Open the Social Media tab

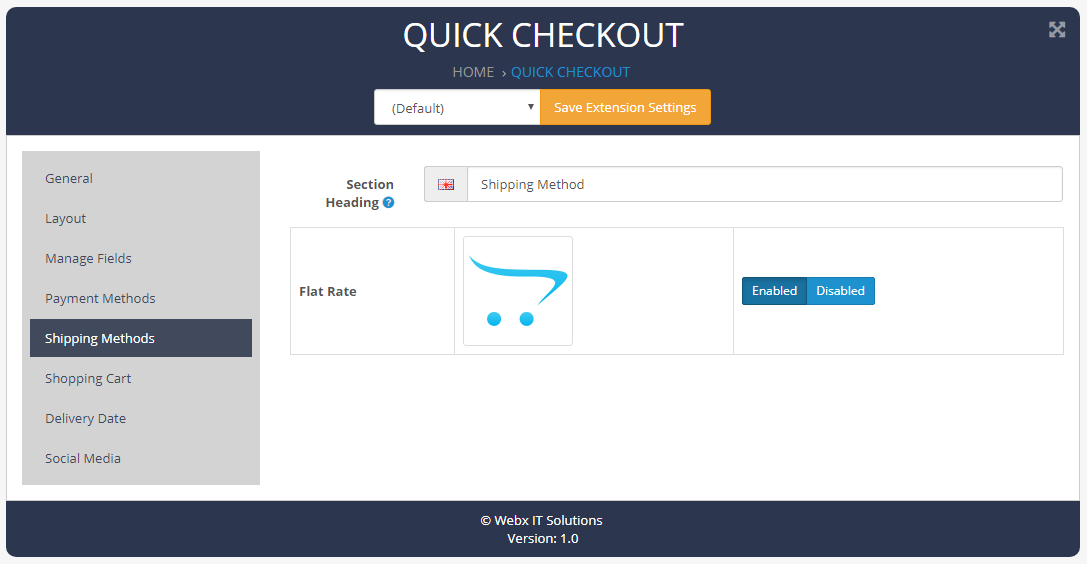click(x=83, y=459)
